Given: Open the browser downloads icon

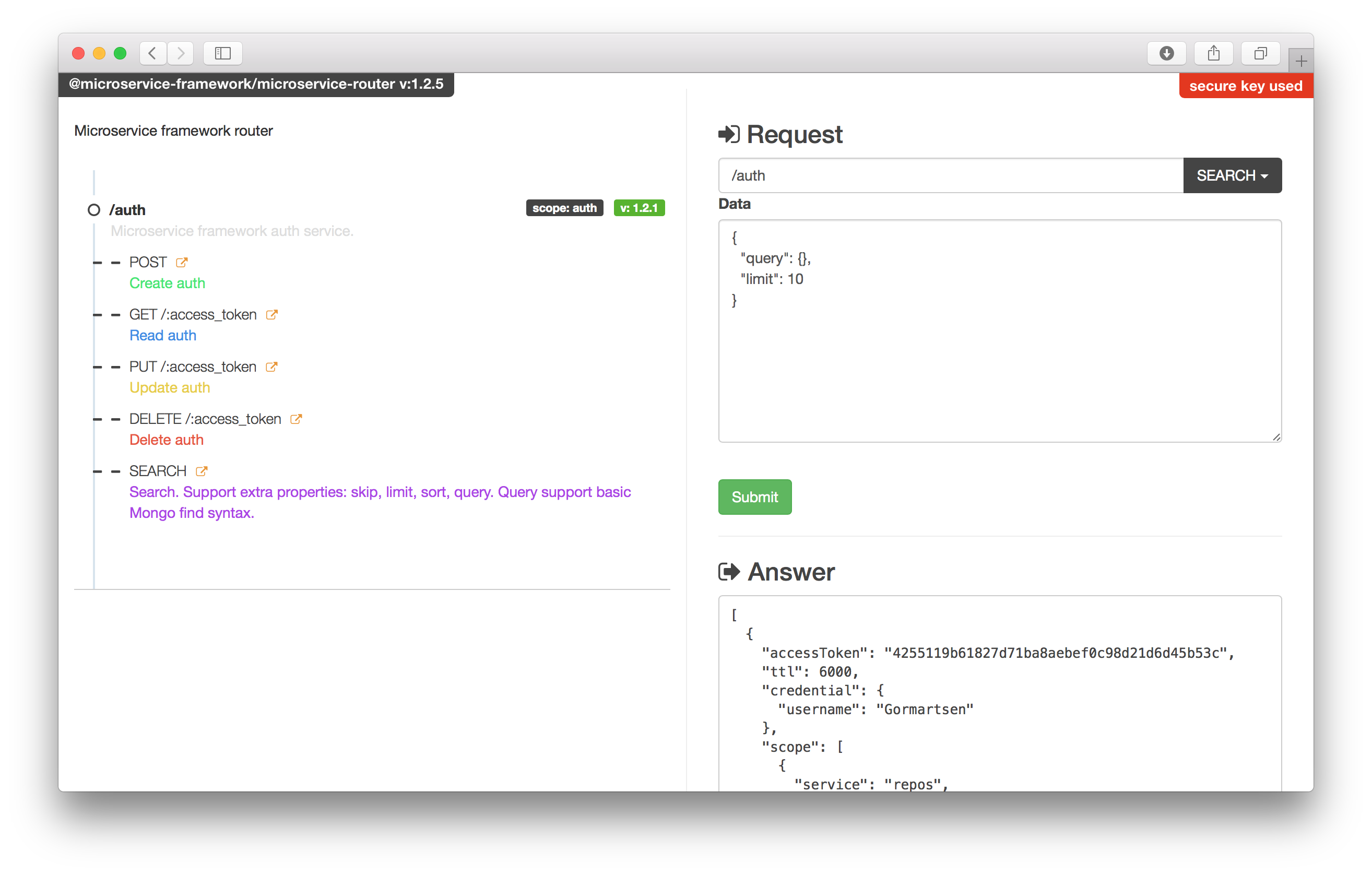Looking at the screenshot, I should tap(1166, 54).
